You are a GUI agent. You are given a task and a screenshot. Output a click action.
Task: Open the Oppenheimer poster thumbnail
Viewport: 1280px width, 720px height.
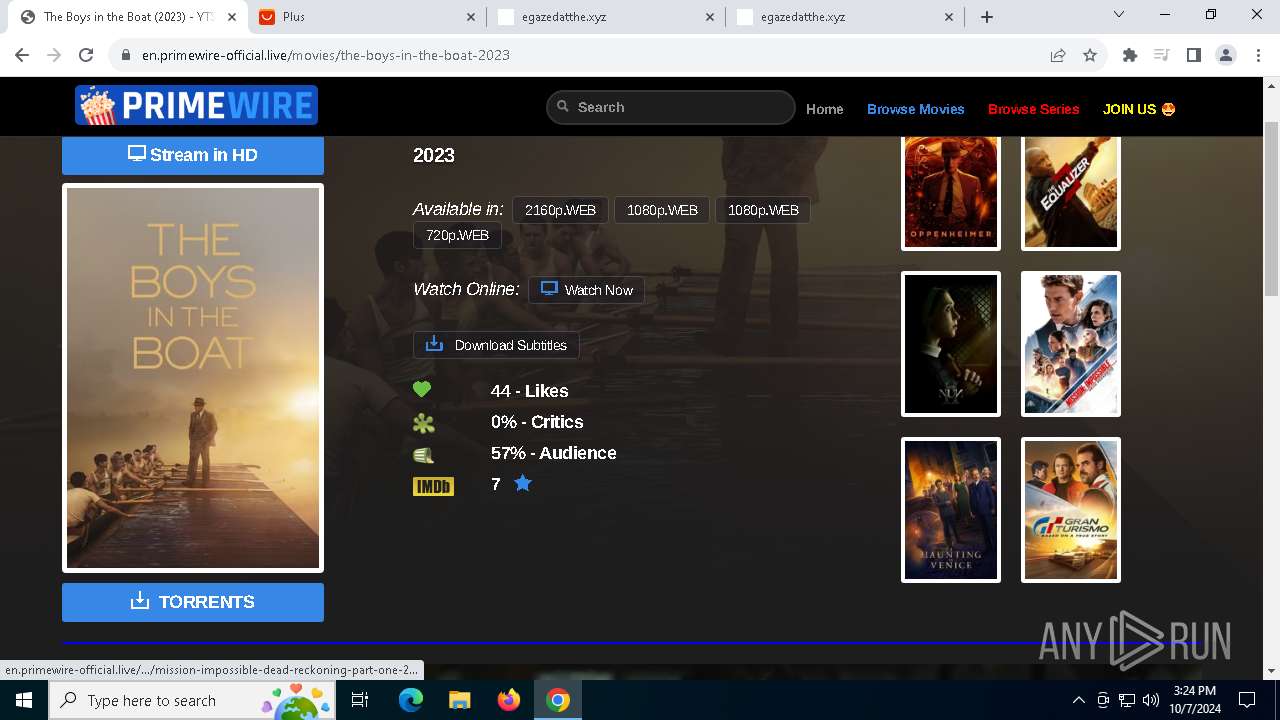point(951,192)
